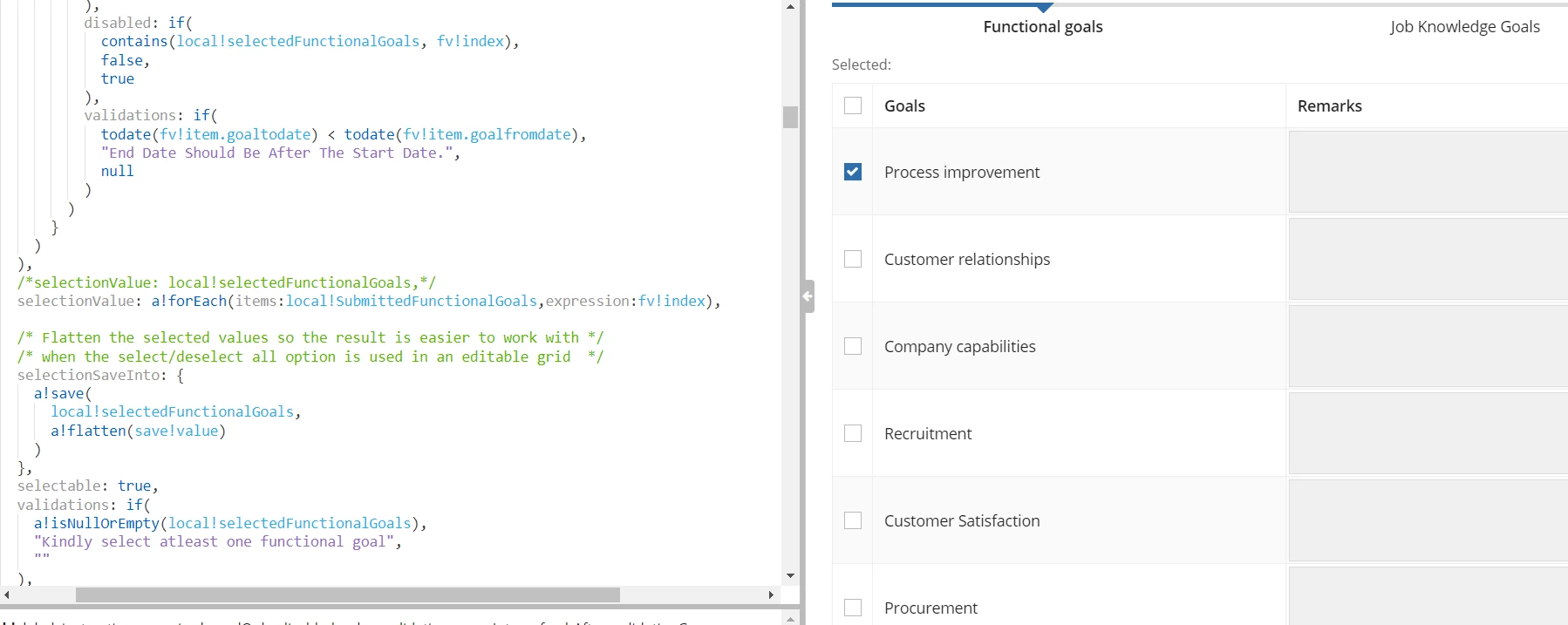The width and height of the screenshot is (1568, 625).
Task: Click the 'a!save(' code line
Action: (63, 393)
